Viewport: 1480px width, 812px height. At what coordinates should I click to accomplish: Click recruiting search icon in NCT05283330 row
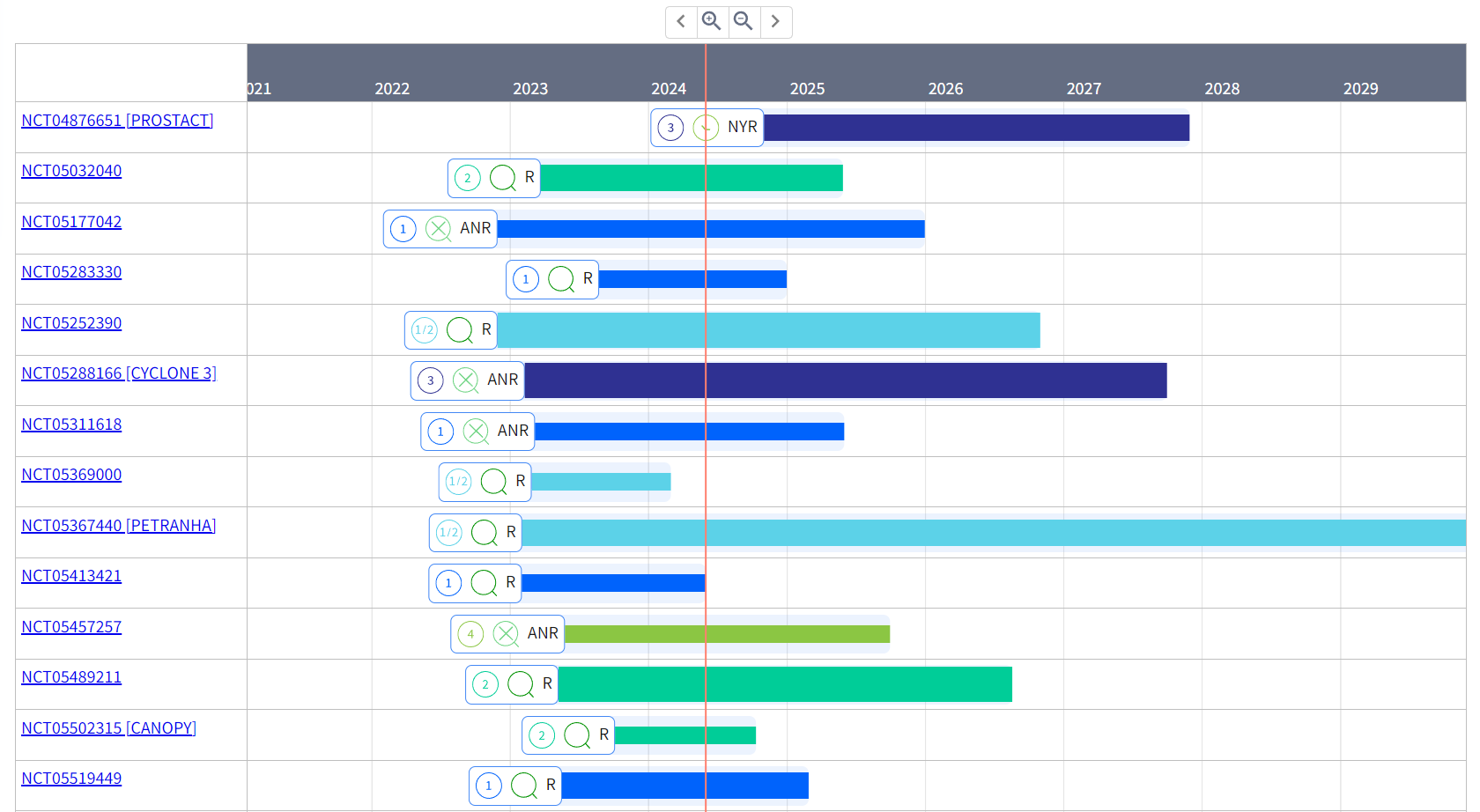point(561,279)
